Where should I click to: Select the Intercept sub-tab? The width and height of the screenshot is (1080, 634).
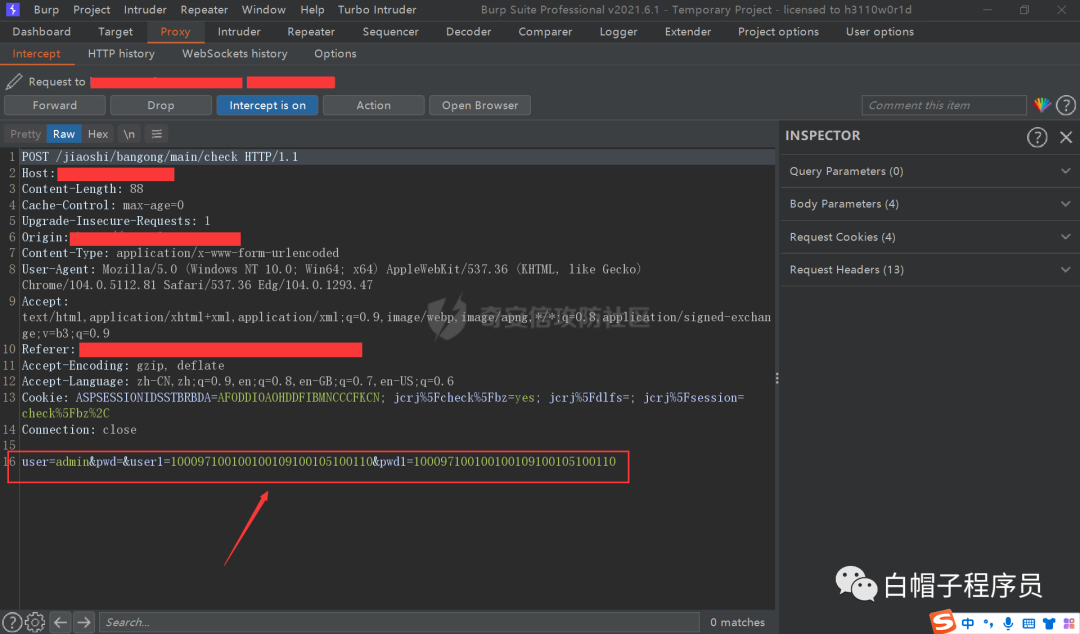(37, 54)
